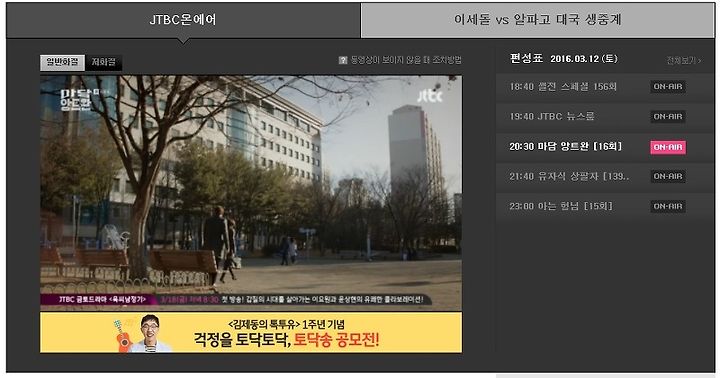Click the 2016.03.12 (토) schedule date
Image resolution: width=720 pixels, height=378 pixels.
pyautogui.click(x=584, y=59)
